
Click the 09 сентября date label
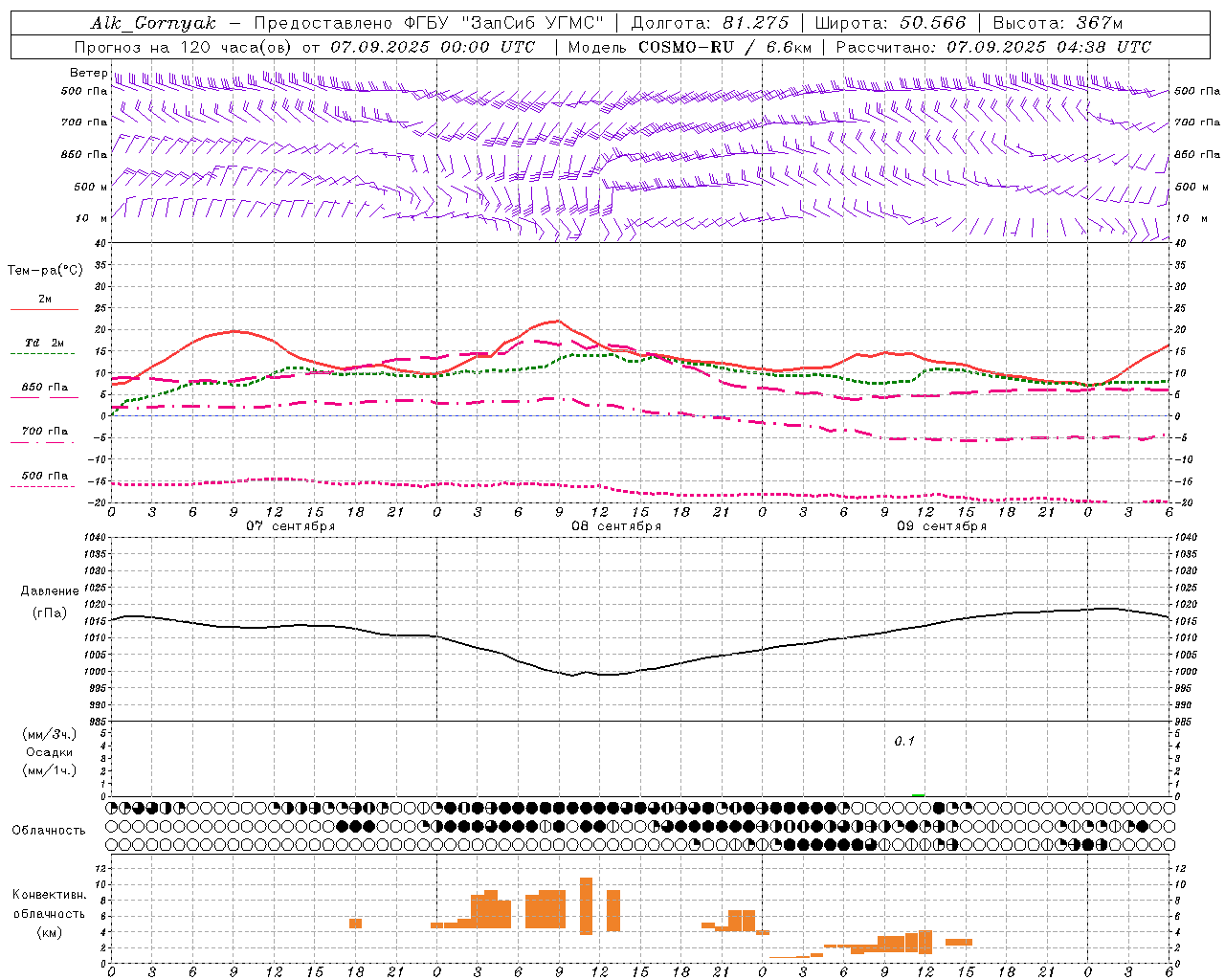click(942, 525)
